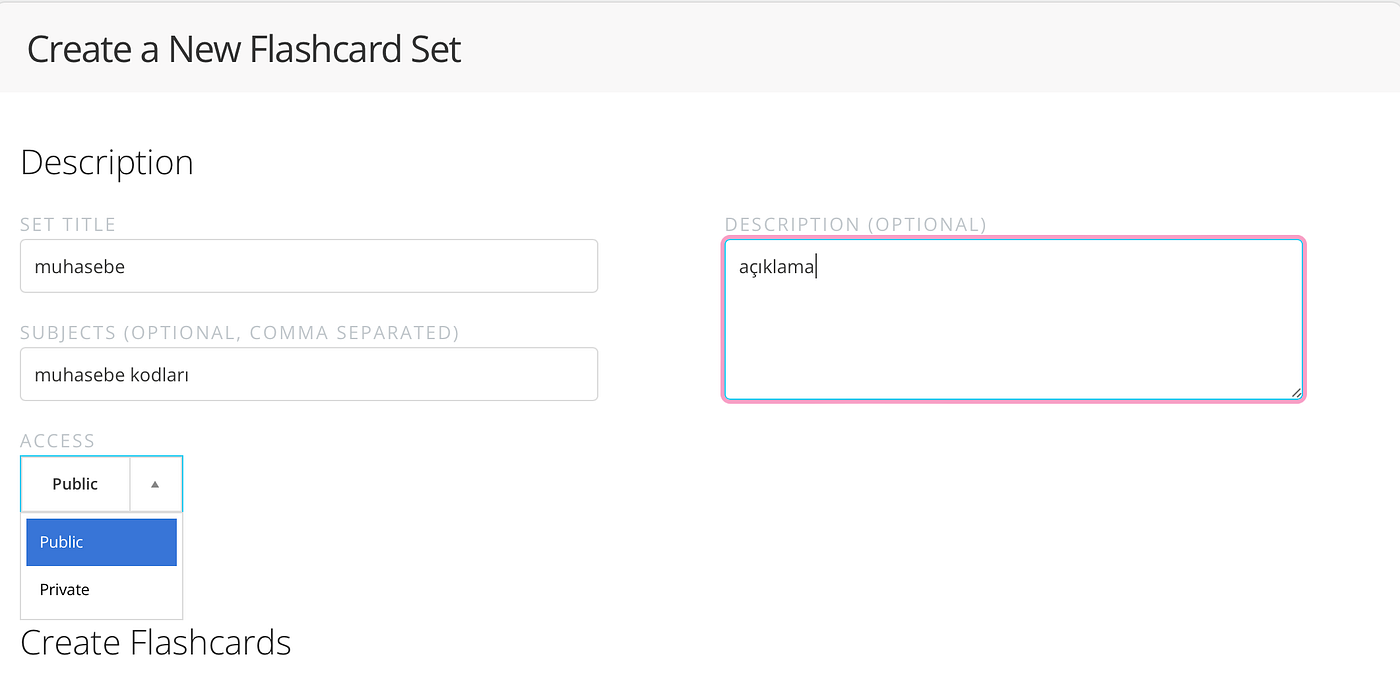The image size is (1400, 673).
Task: Click the SUBJECTS (OPTIONAL, COMMA SEPARATED) label
Action: pyautogui.click(x=240, y=332)
